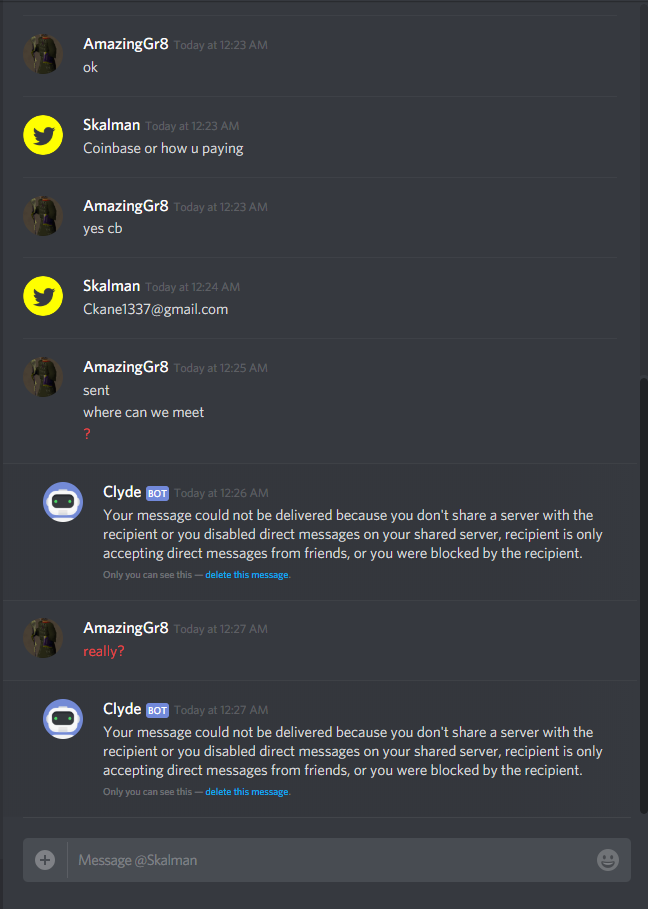Click Clyde bot avatar at 12:27 AM message
Image resolution: width=648 pixels, height=909 pixels.
tap(63, 719)
